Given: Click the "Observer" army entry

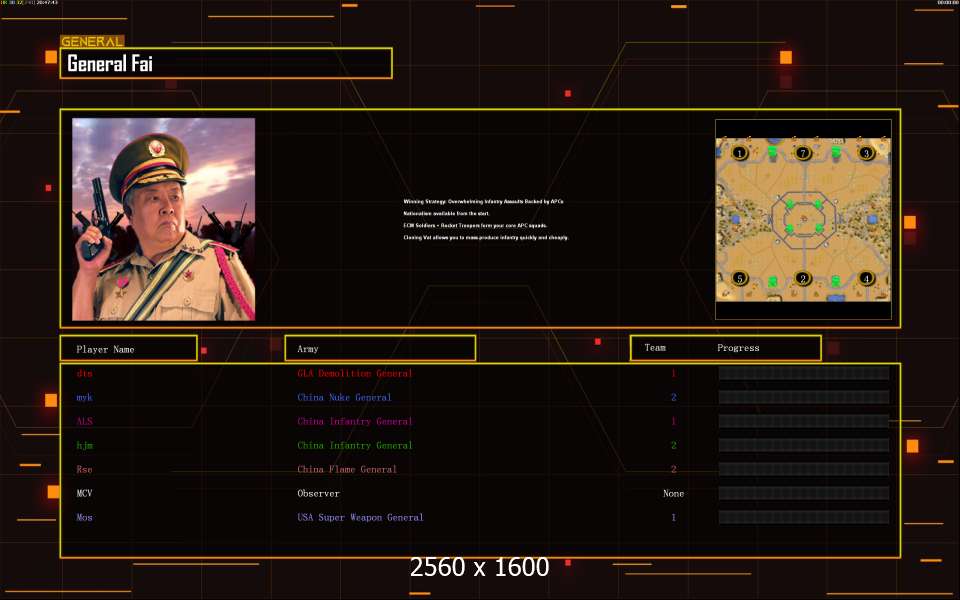Looking at the screenshot, I should (318, 493).
